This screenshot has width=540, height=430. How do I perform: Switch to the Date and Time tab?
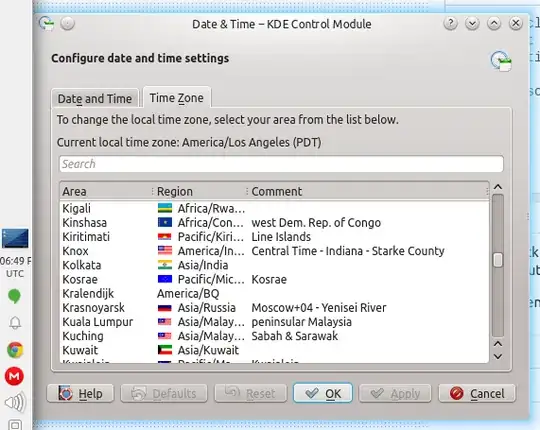click(95, 99)
